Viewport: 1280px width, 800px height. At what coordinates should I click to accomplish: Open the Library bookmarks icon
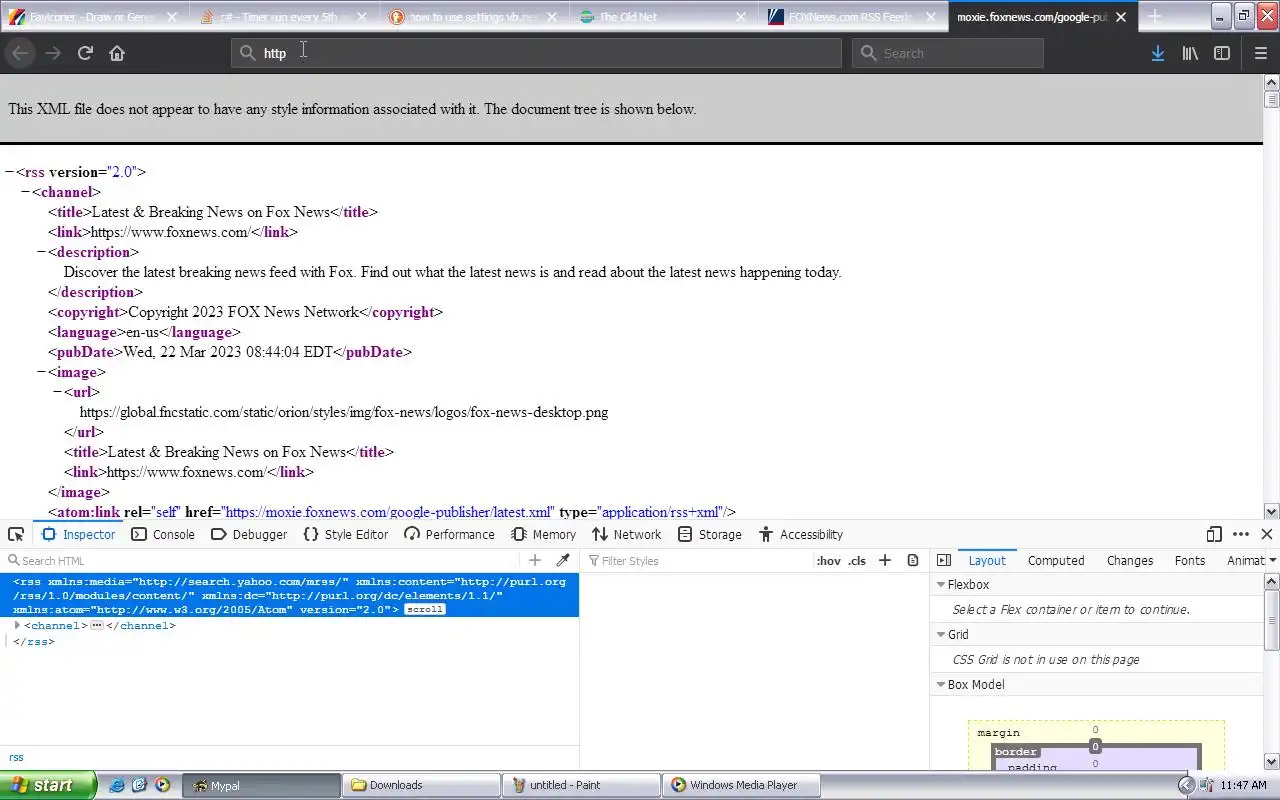(1190, 53)
